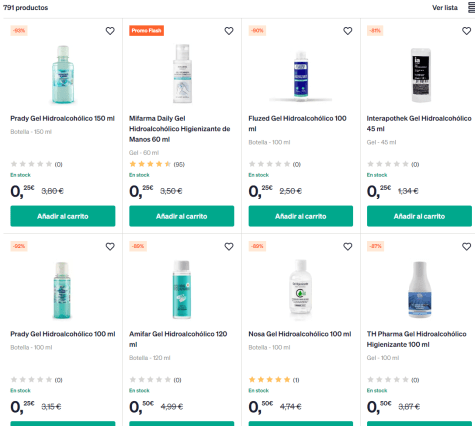Screen dimensions: 475x426
Task: Select the Ver lista option
Action: pyautogui.click(x=445, y=8)
